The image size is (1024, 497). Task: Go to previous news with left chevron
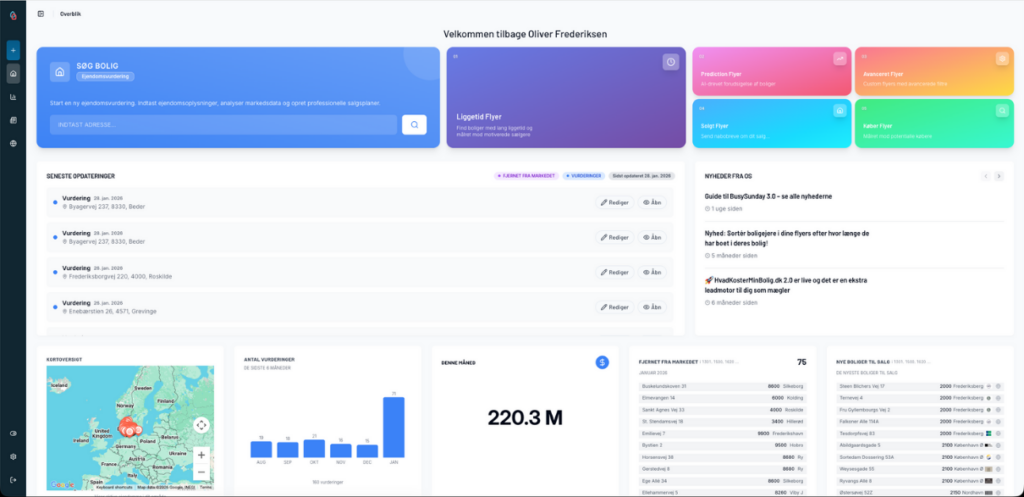point(985,176)
